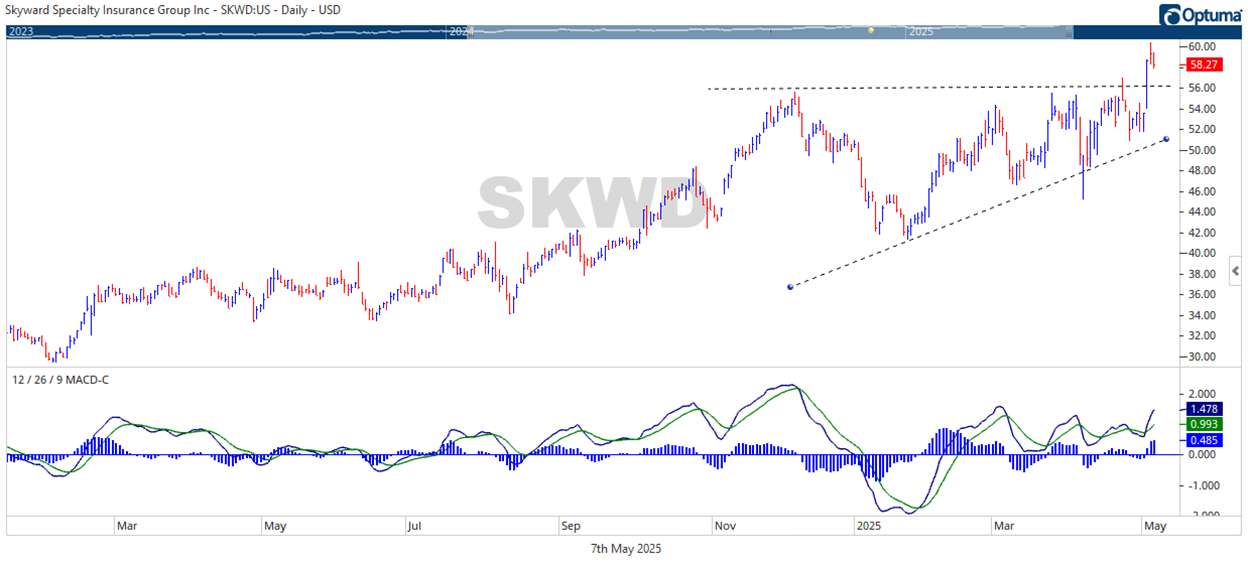
Task: Select the 2025 label in overview bar
Action: pos(921,32)
